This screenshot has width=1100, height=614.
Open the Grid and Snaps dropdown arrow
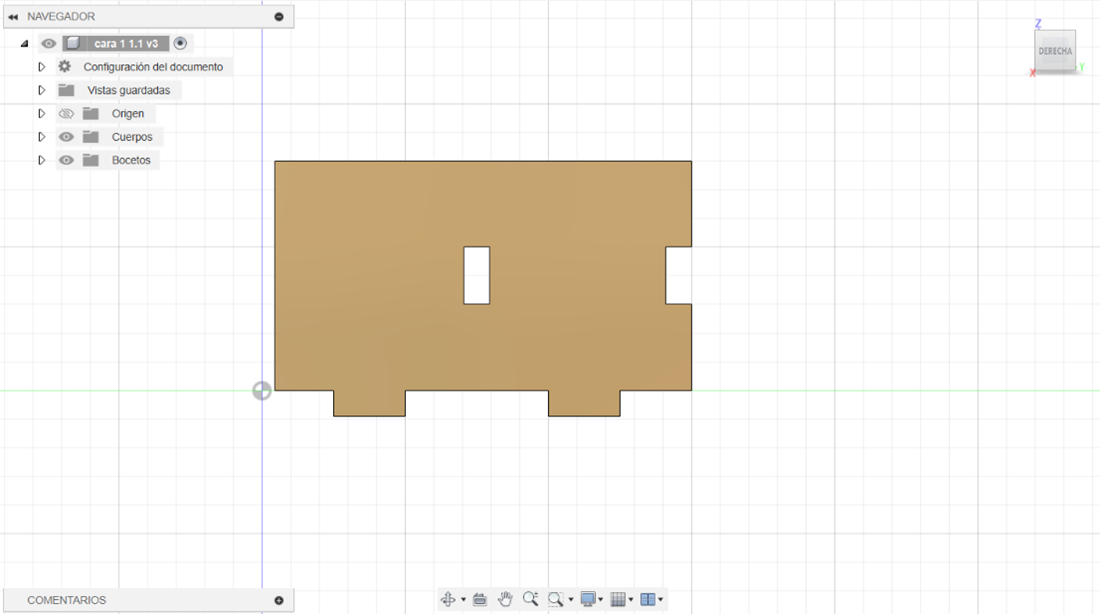[x=631, y=600]
